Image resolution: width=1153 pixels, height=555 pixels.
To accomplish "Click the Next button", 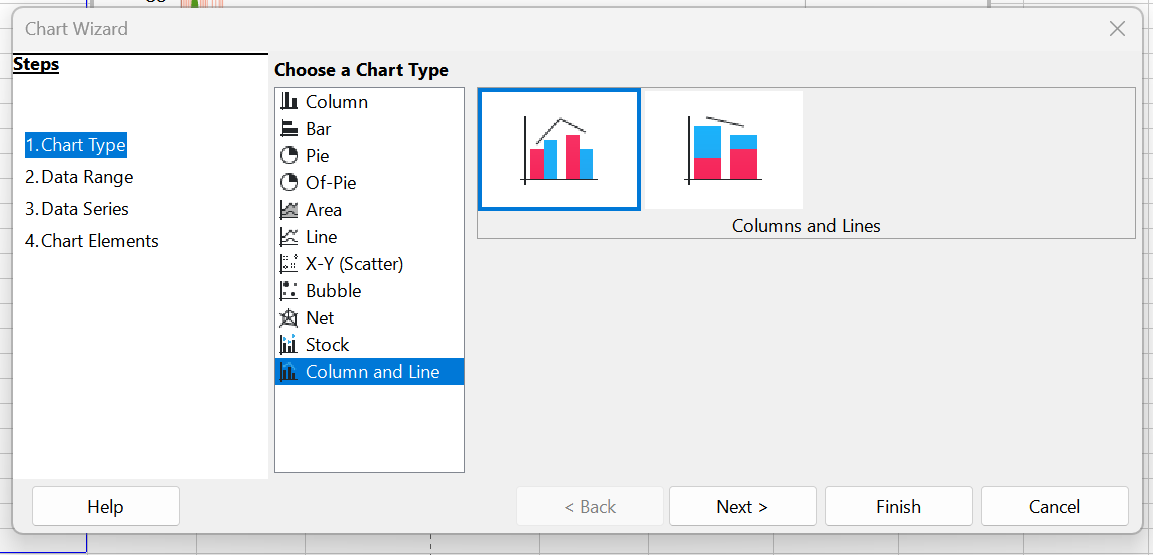I will coord(742,507).
